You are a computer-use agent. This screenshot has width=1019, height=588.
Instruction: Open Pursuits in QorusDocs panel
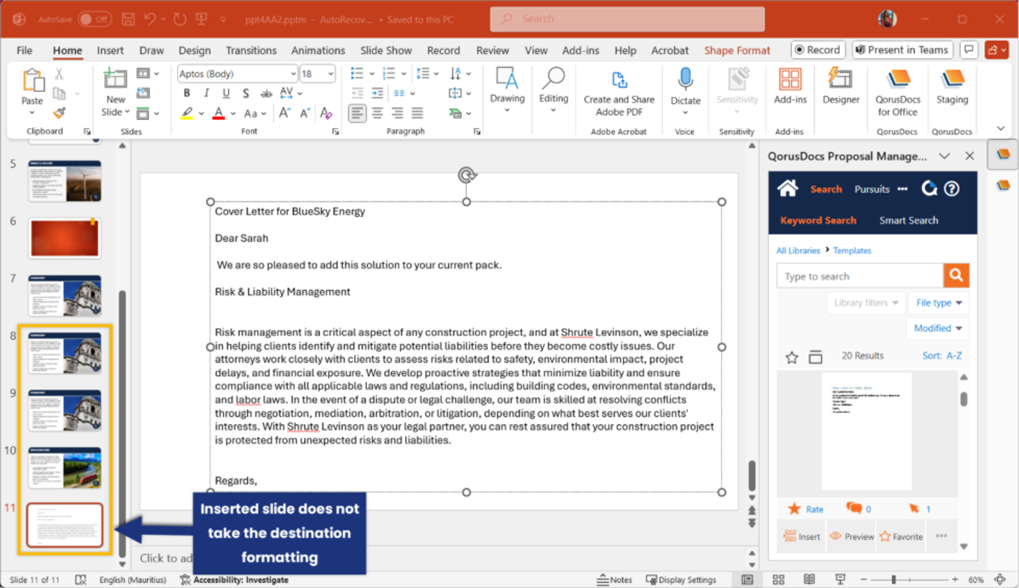click(x=871, y=189)
